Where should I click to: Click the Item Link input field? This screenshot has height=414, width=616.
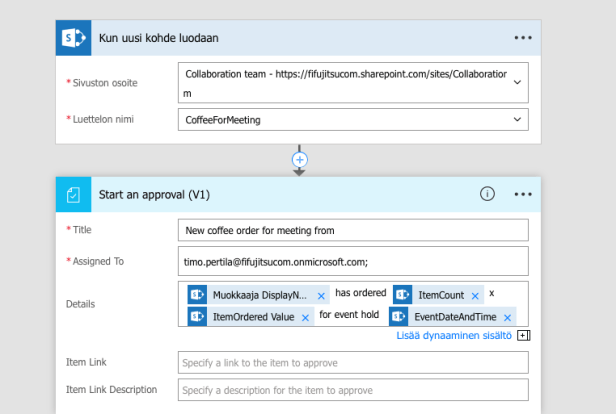click(x=352, y=362)
